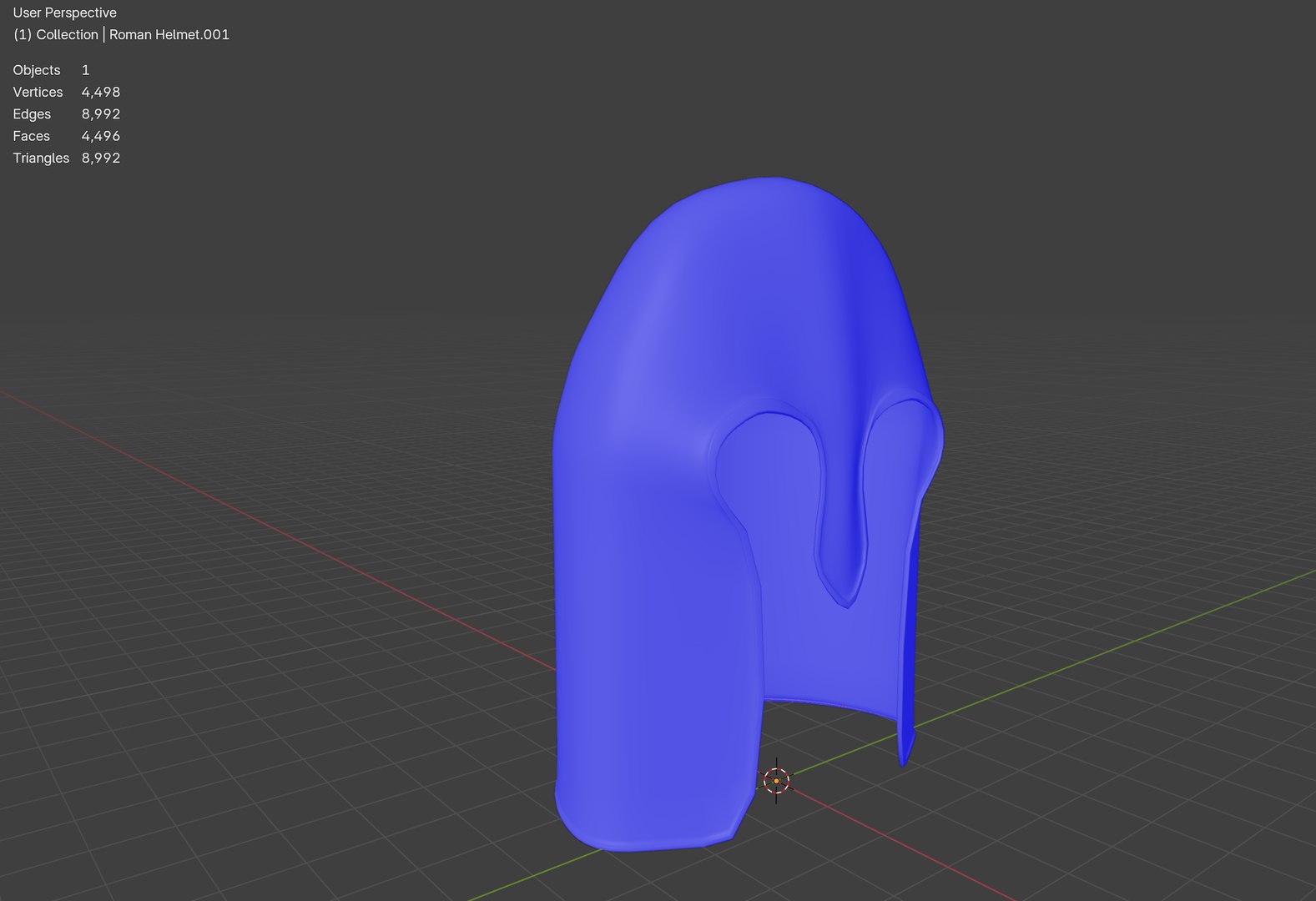Click the "Objects" statistics label

(x=37, y=70)
